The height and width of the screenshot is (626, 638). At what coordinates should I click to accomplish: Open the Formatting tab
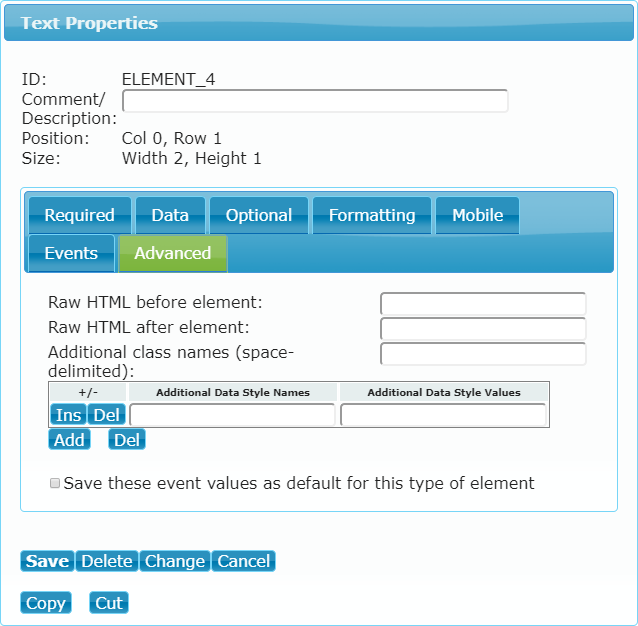click(372, 215)
